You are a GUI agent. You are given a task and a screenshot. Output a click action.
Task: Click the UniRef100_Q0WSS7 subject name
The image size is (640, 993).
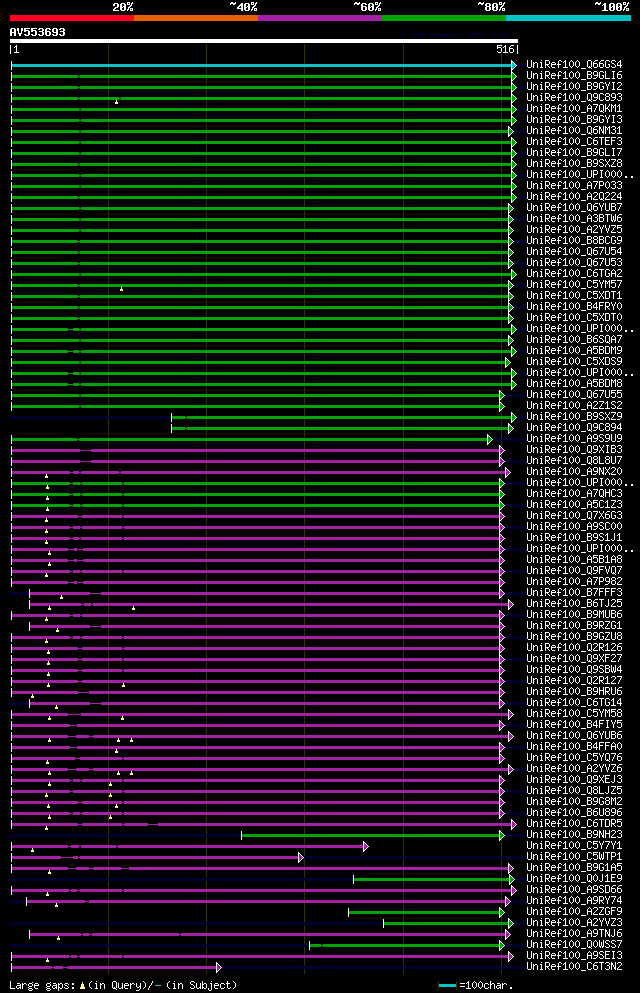(x=574, y=945)
